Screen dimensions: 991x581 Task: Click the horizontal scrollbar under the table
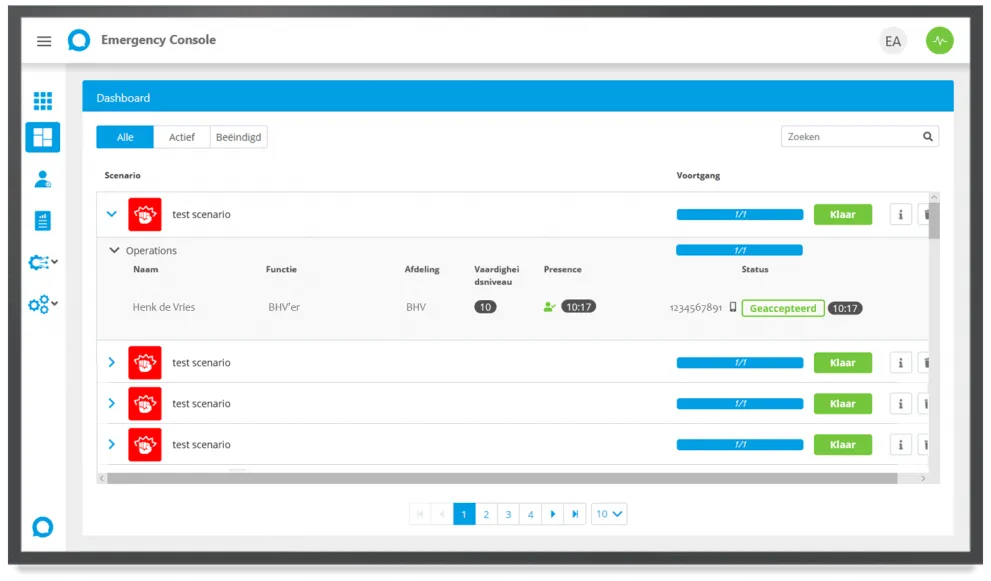[502, 479]
